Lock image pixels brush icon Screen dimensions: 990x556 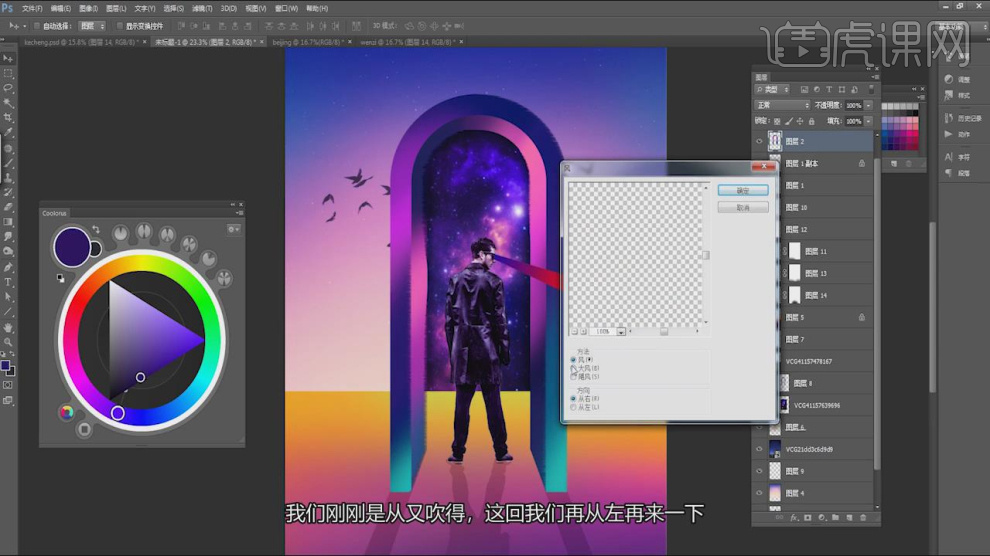(x=789, y=121)
